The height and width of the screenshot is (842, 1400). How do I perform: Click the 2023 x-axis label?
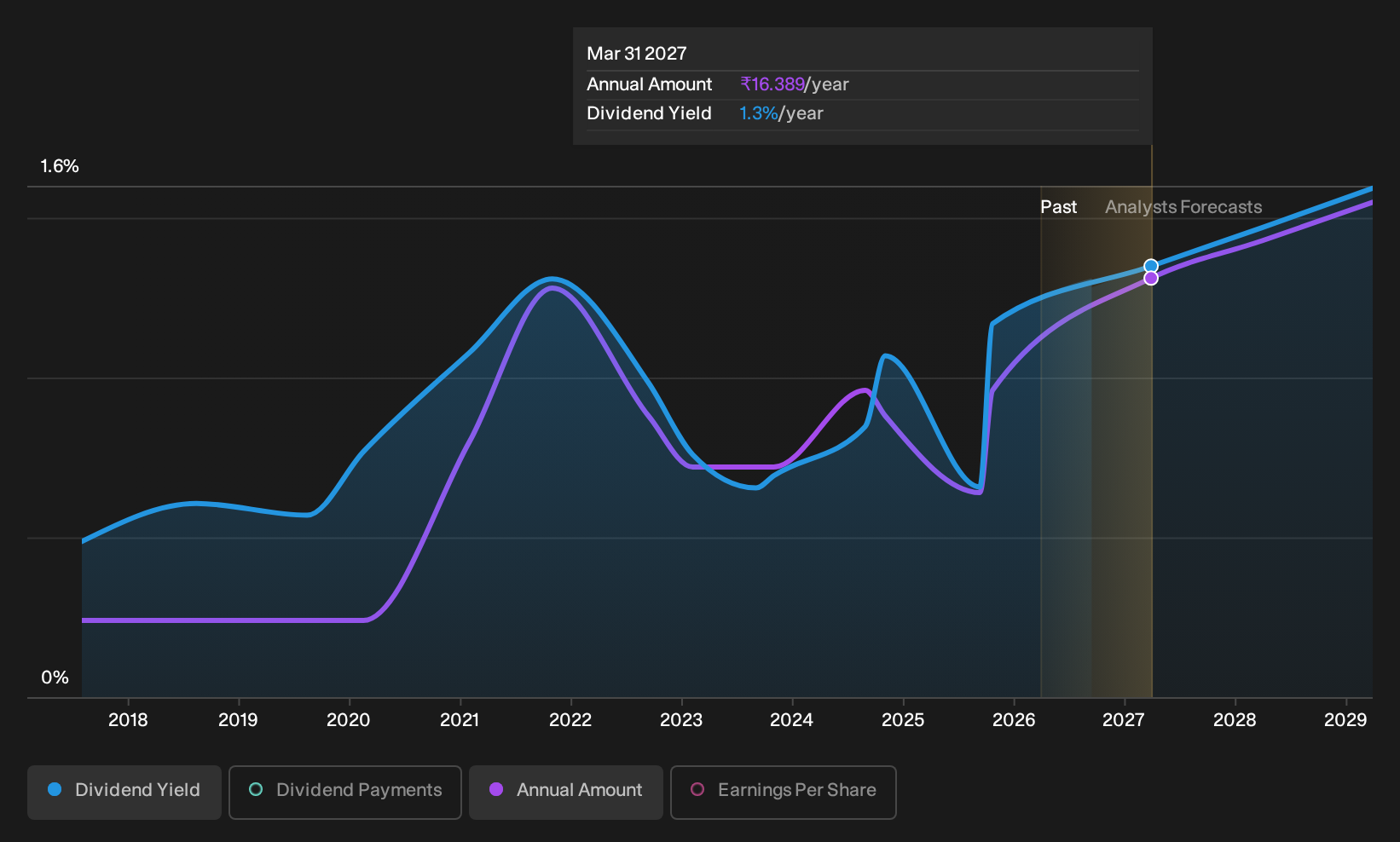click(x=681, y=720)
